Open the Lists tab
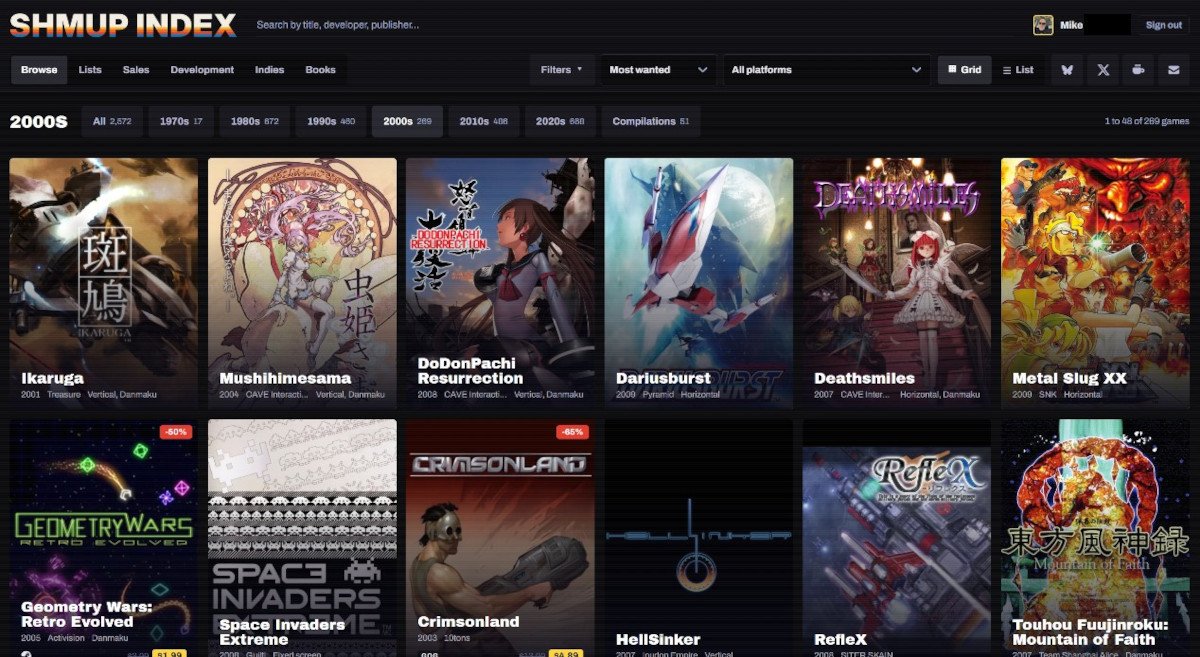1200x657 pixels. (90, 70)
